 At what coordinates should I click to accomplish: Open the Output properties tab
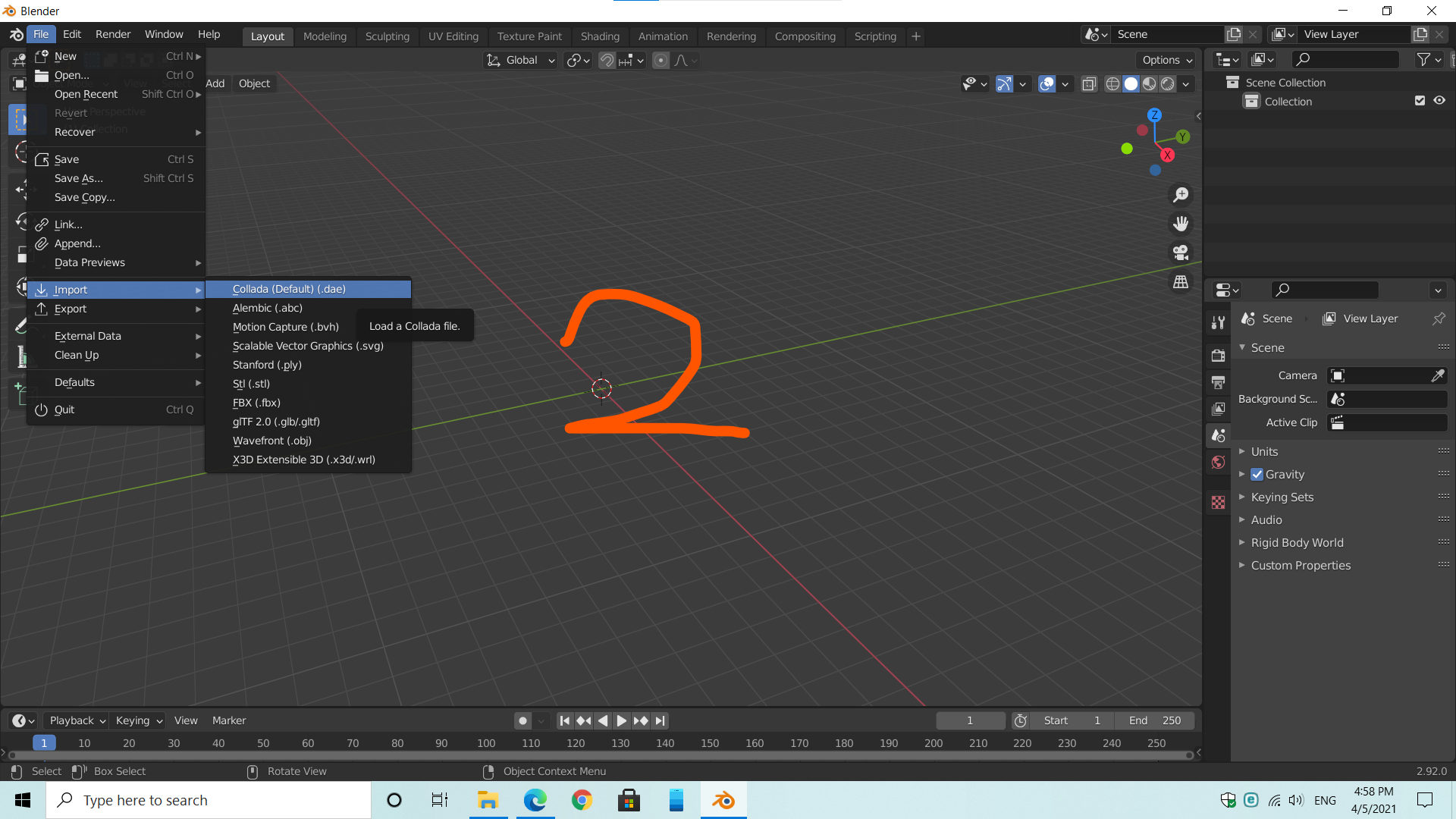tap(1219, 382)
